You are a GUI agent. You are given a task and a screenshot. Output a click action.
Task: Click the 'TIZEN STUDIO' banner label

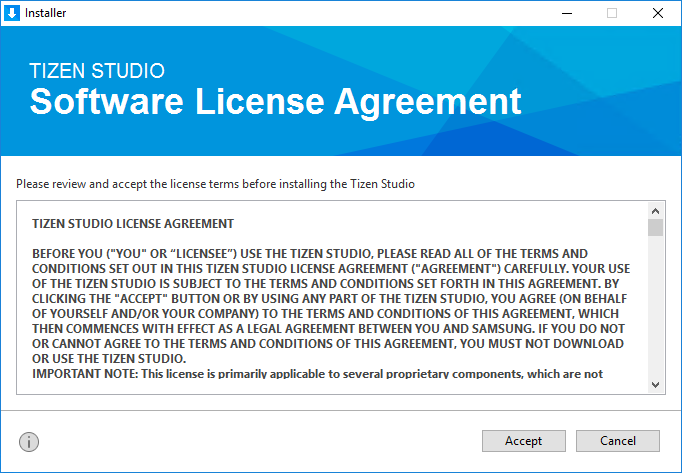coord(97,71)
